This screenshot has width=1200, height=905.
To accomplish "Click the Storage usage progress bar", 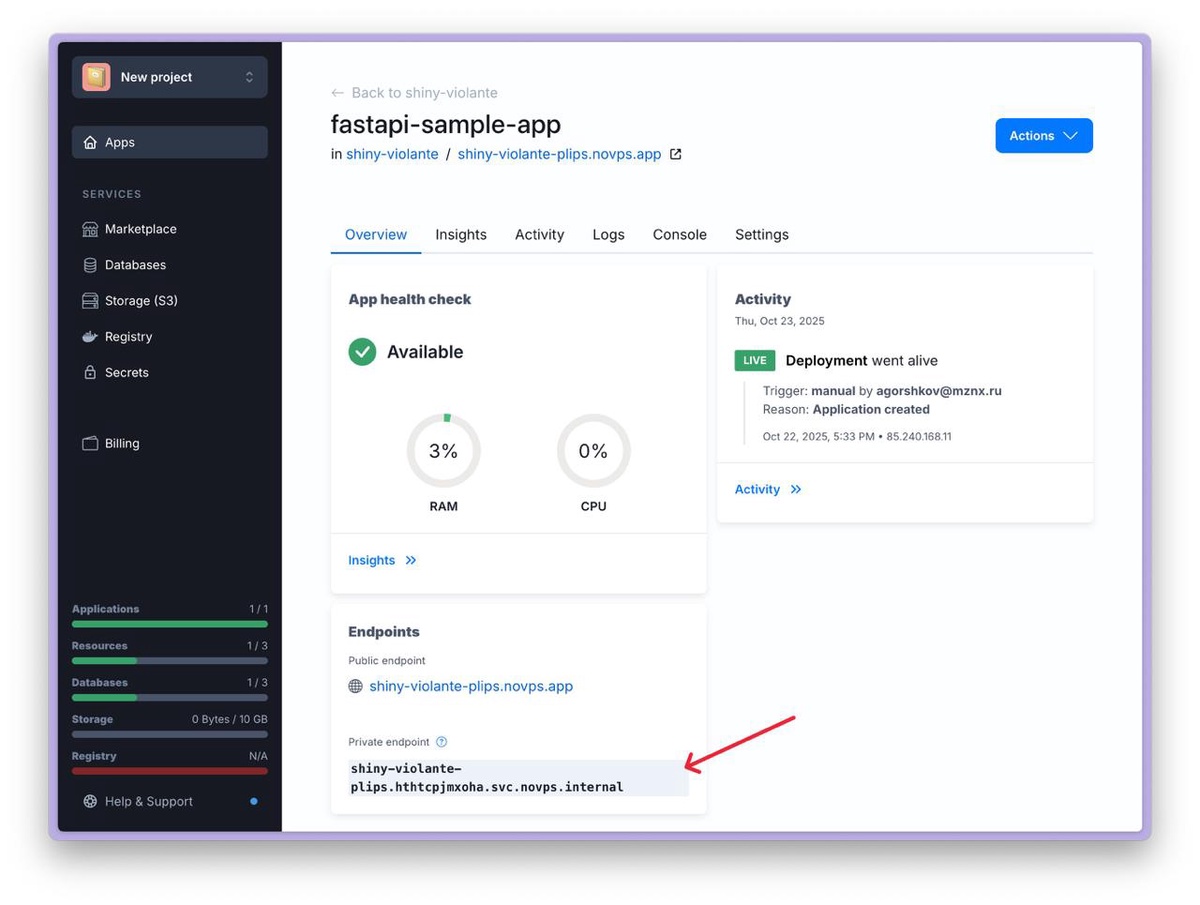I will click(169, 734).
